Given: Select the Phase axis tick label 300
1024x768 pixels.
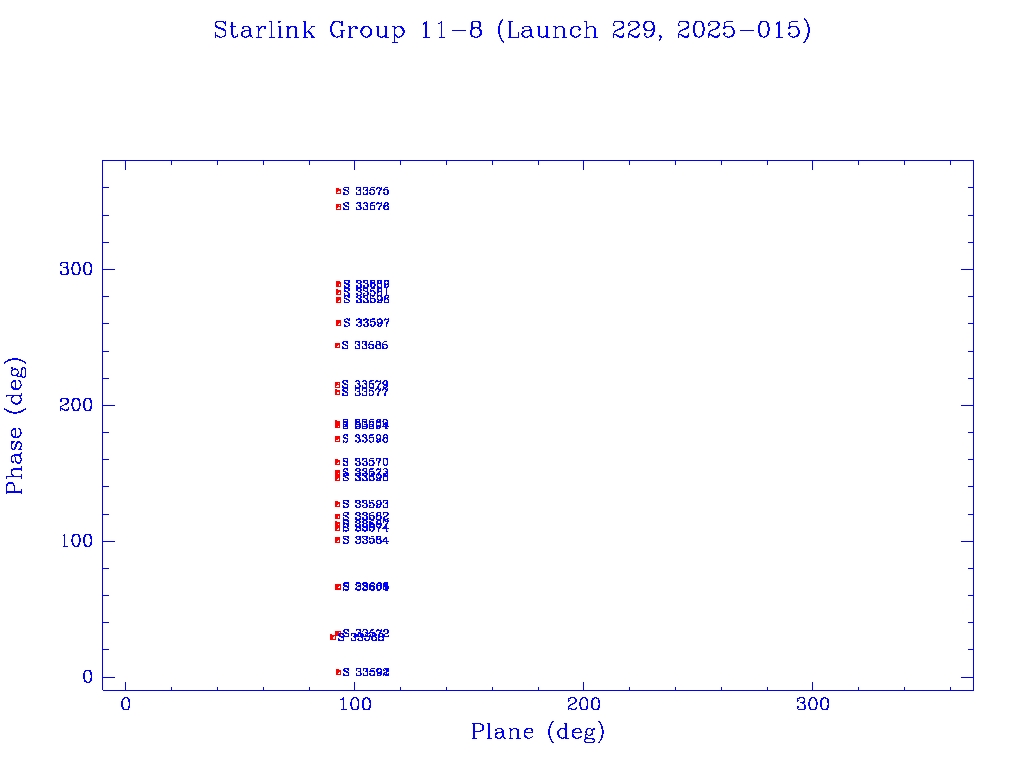Looking at the screenshot, I should point(76,269).
